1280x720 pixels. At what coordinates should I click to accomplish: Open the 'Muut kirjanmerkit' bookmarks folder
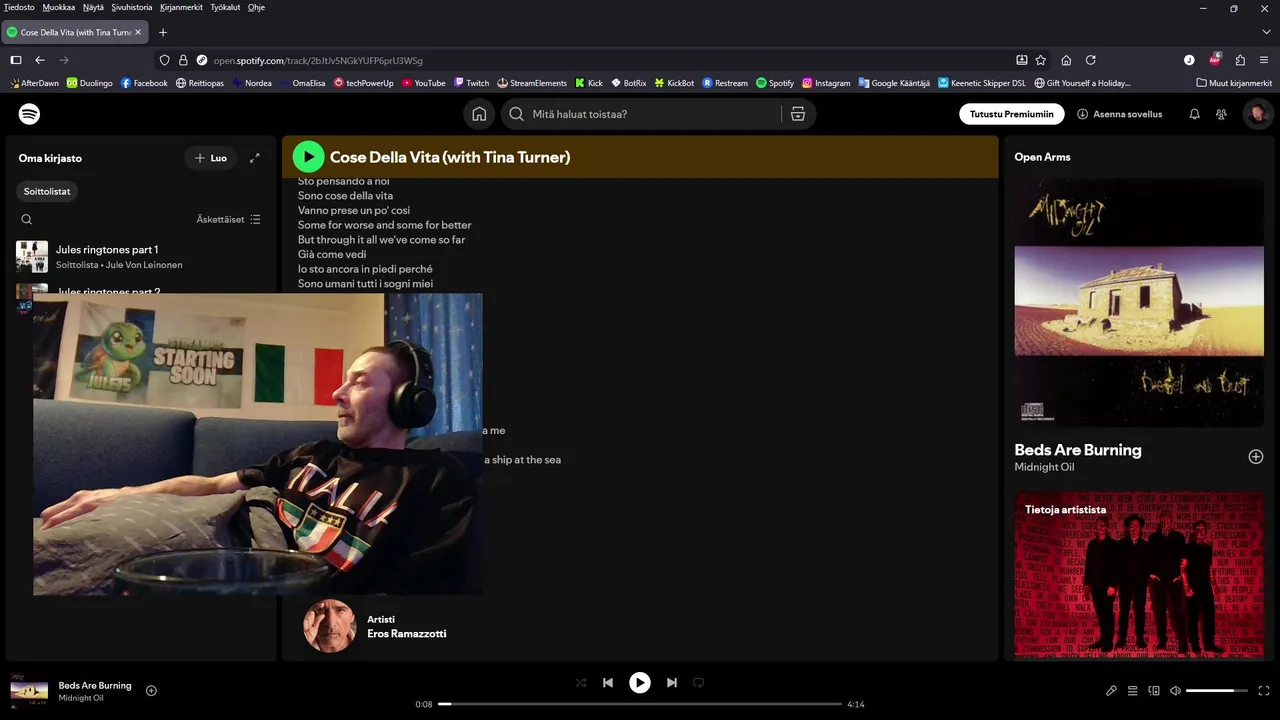pos(1235,83)
